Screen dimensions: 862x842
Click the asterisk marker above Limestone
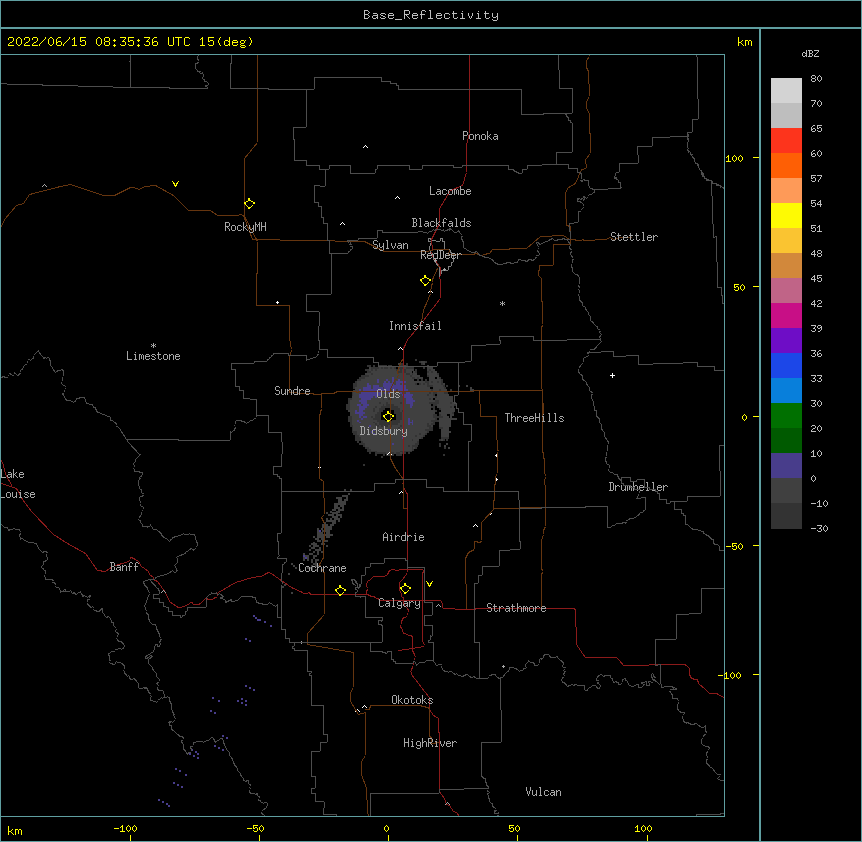(153, 346)
